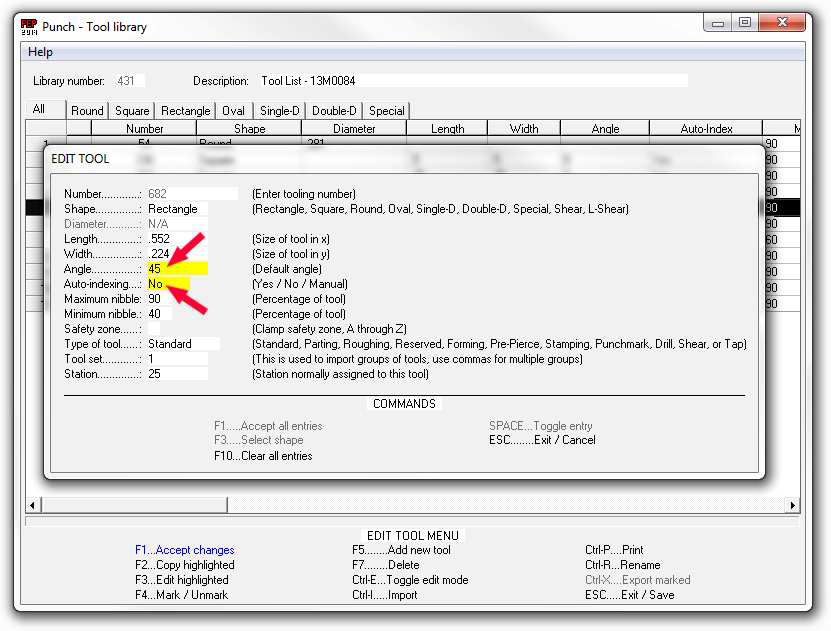This screenshot has width=831, height=631.
Task: Click the Diameter column header
Action: [354, 129]
